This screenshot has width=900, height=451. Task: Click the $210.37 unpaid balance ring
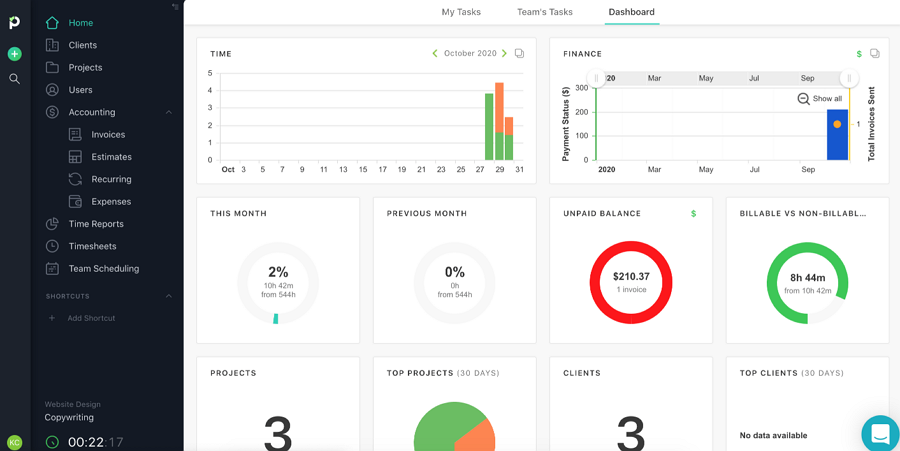[631, 283]
